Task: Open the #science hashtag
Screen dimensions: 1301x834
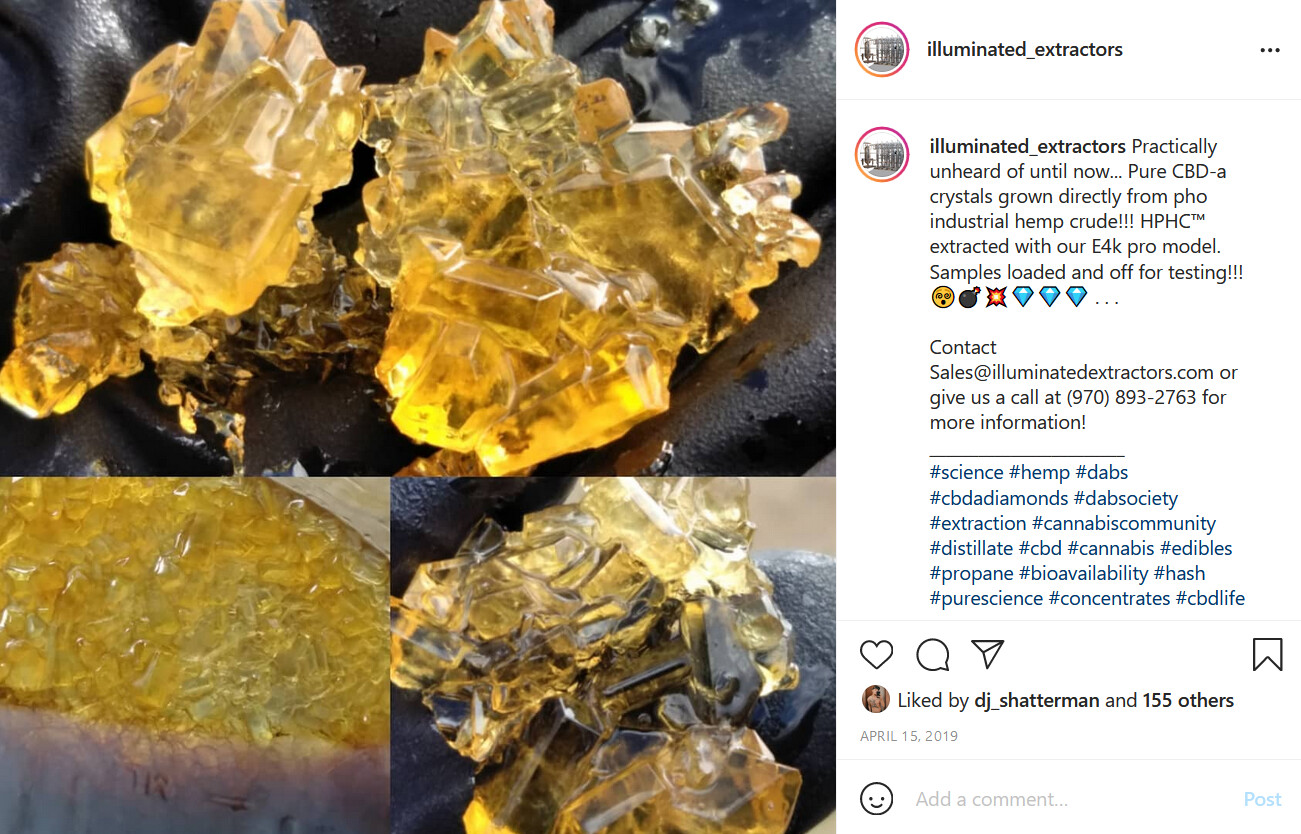Action: (x=966, y=472)
